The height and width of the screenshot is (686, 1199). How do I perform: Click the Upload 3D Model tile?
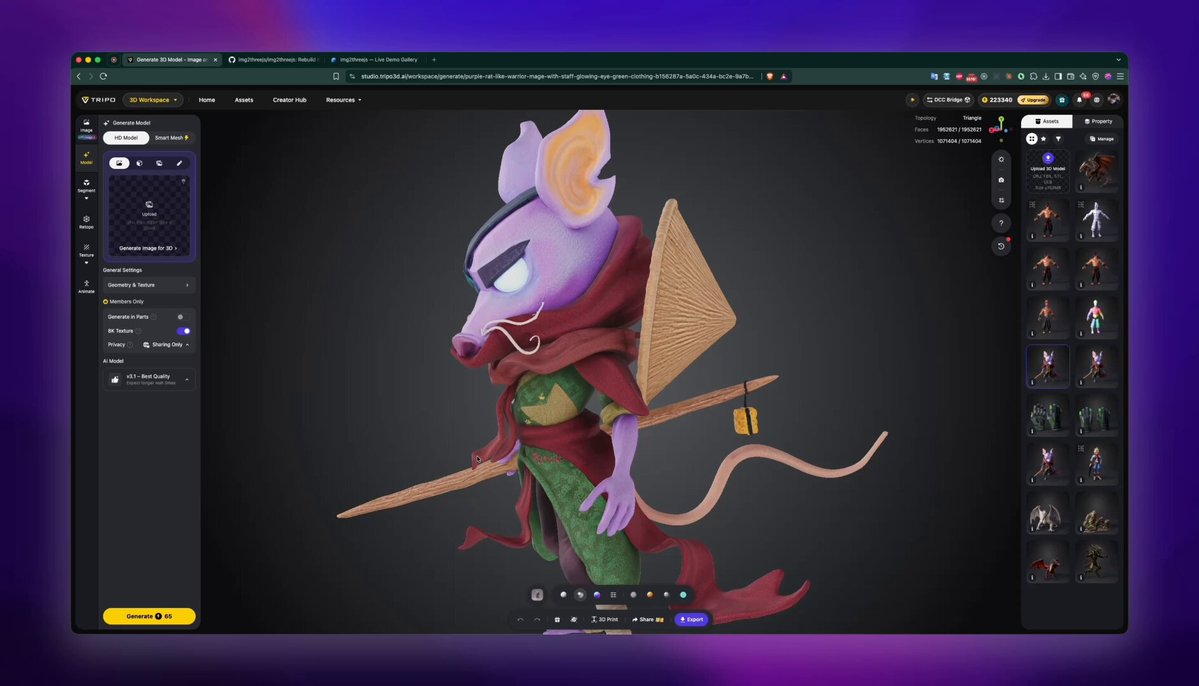pos(1048,171)
